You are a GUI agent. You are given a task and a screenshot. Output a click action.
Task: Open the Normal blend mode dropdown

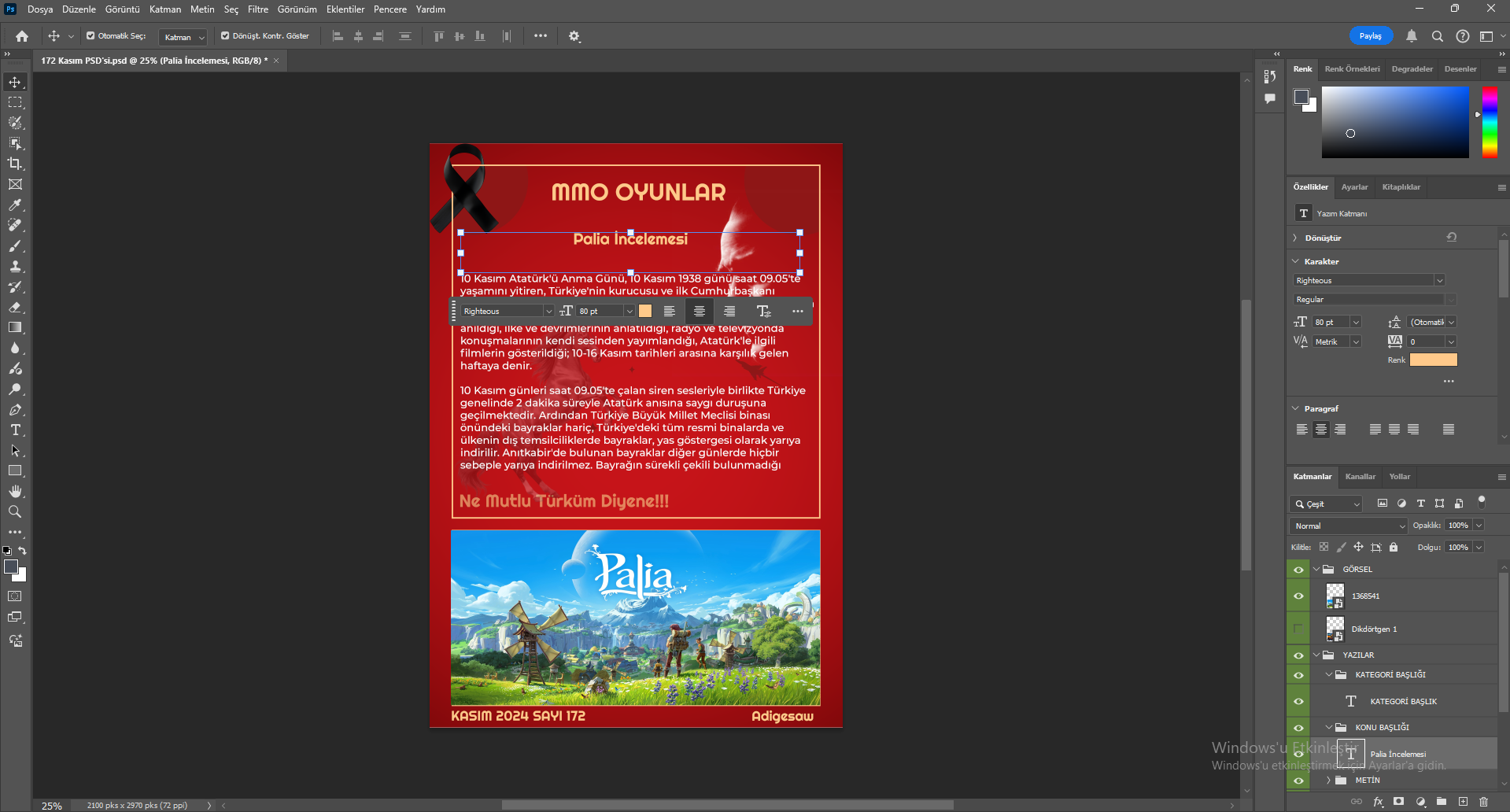pos(1349,526)
